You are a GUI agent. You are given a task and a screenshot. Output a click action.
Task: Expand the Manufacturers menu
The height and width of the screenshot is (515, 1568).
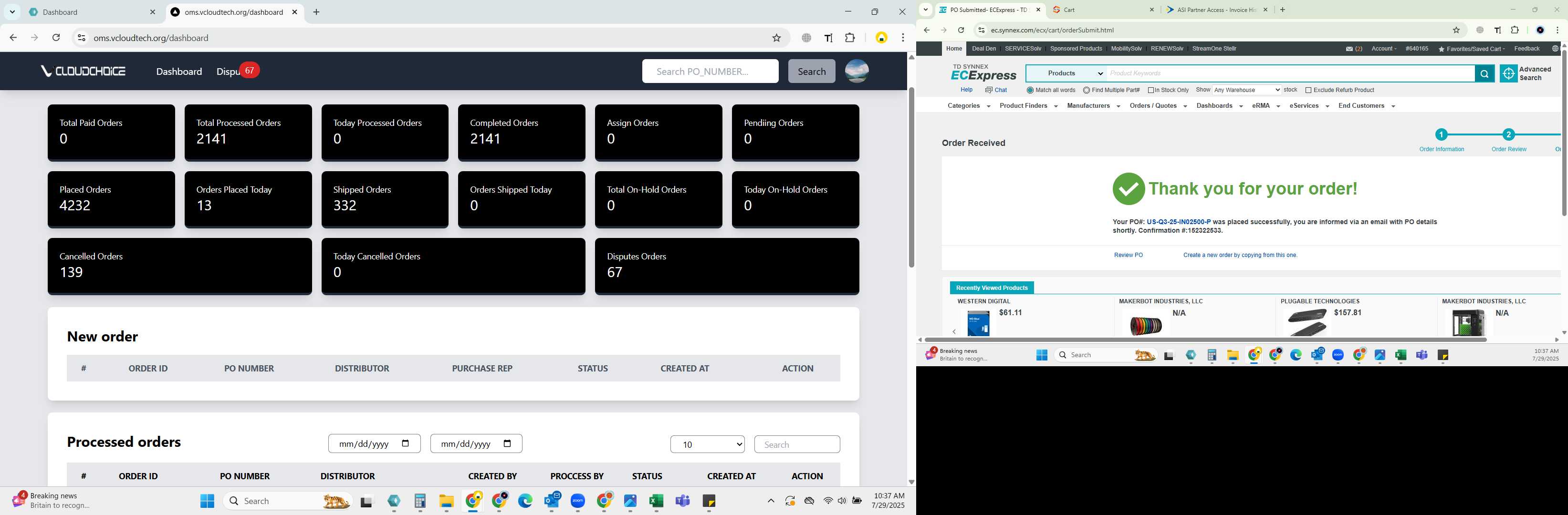(x=1093, y=106)
